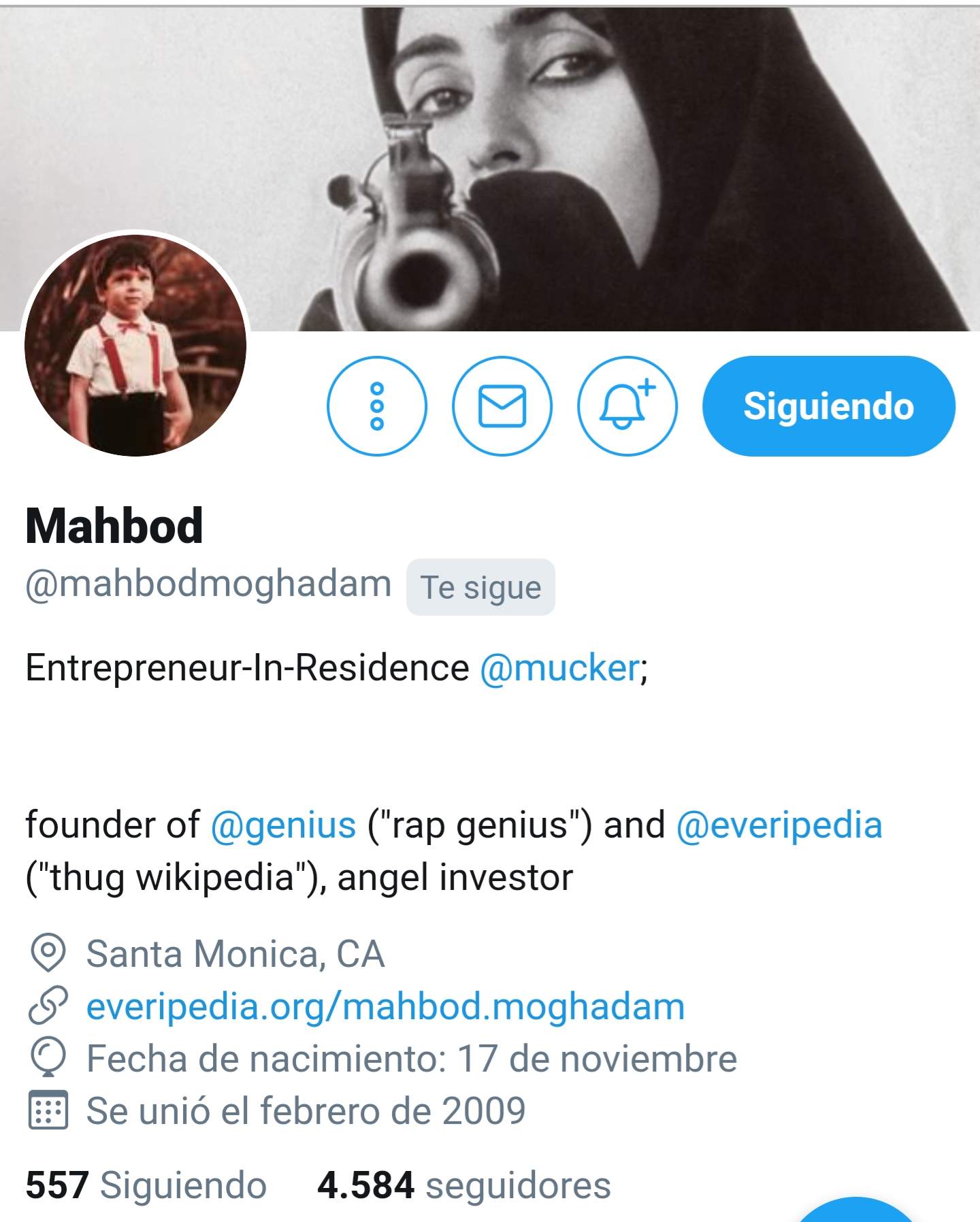This screenshot has height=1222, width=980.
Task: Open the @genius mention link
Action: (283, 825)
